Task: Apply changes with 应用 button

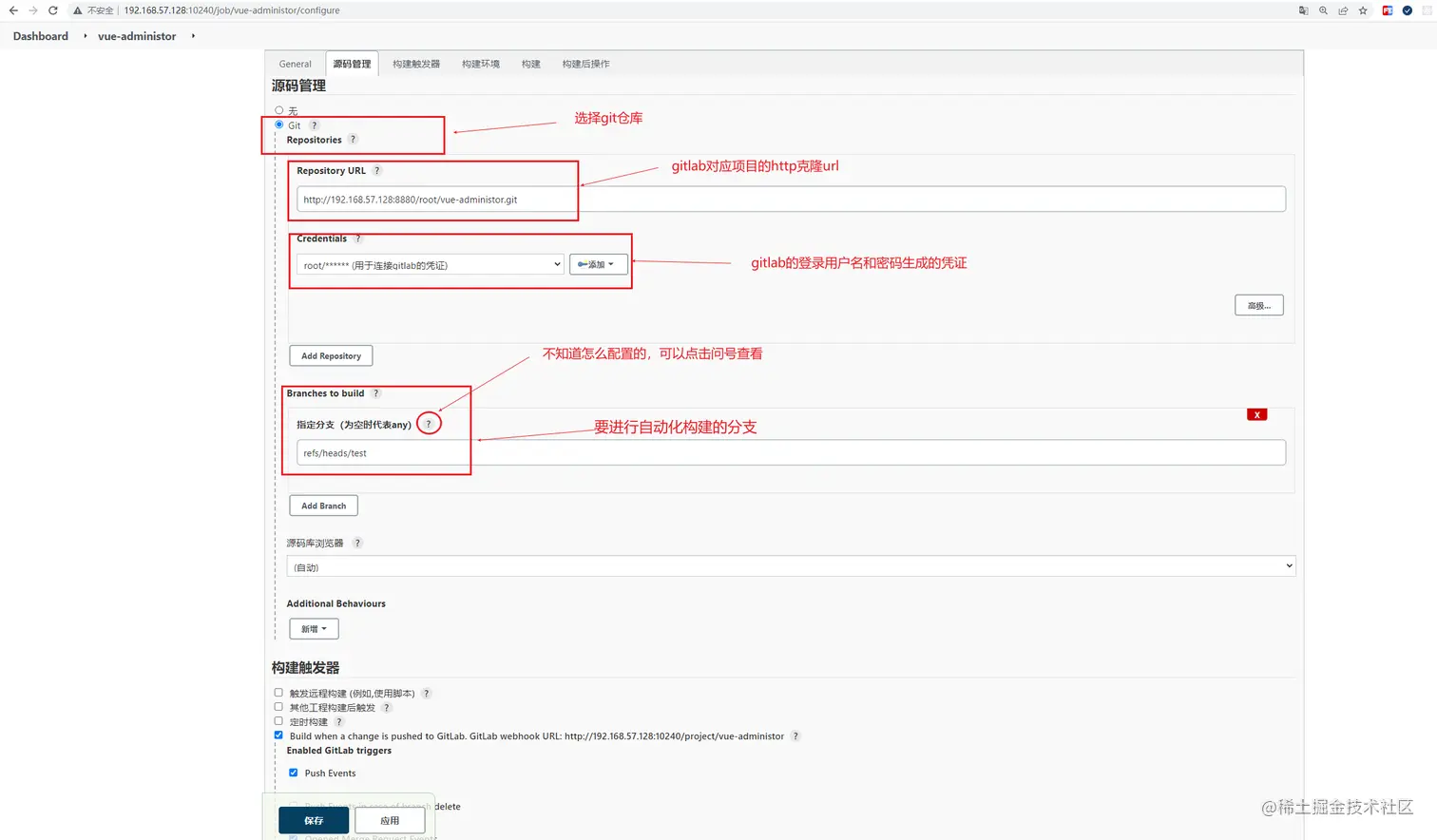Action: [x=390, y=820]
